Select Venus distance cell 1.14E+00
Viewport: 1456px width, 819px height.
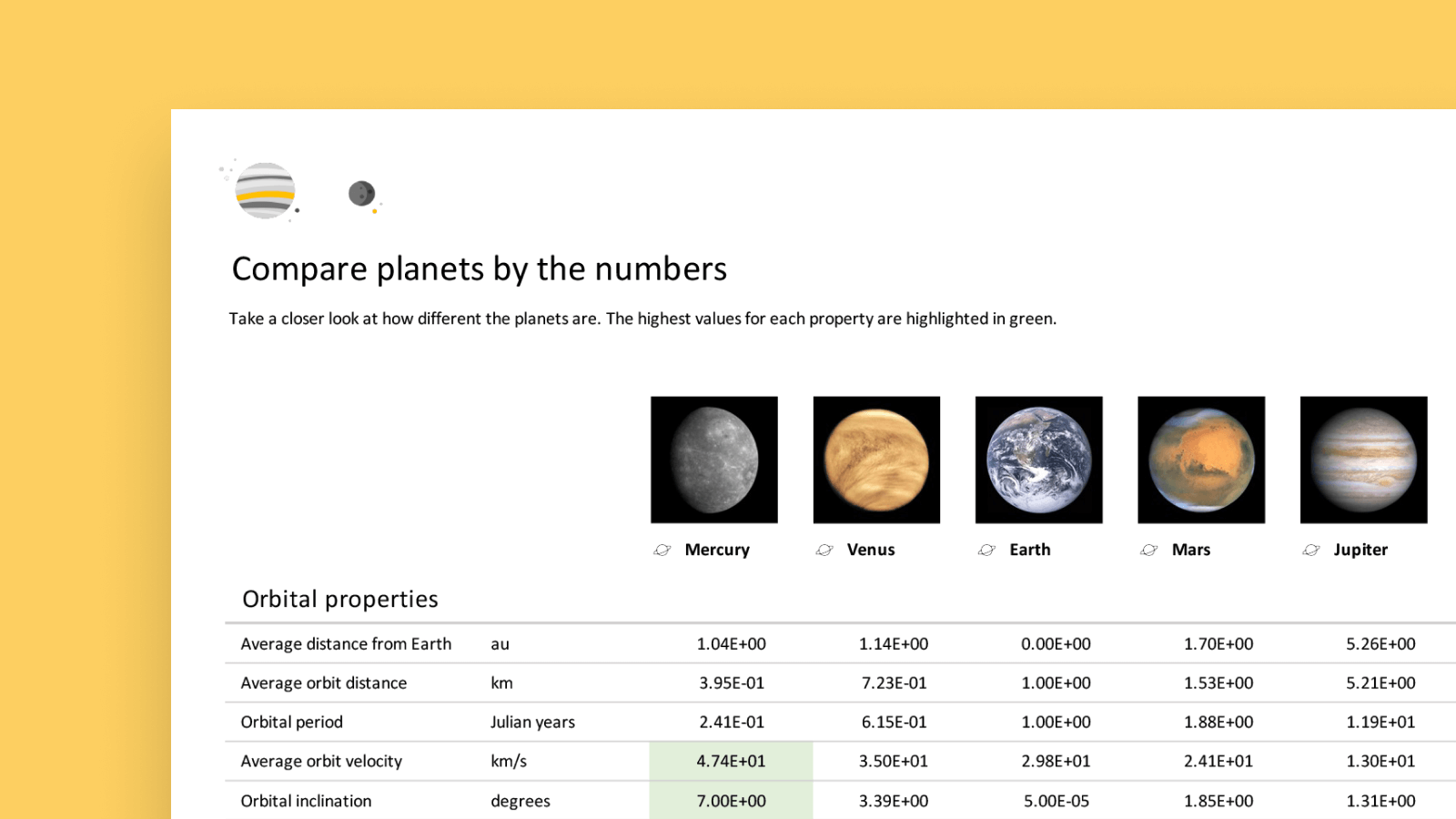[894, 643]
